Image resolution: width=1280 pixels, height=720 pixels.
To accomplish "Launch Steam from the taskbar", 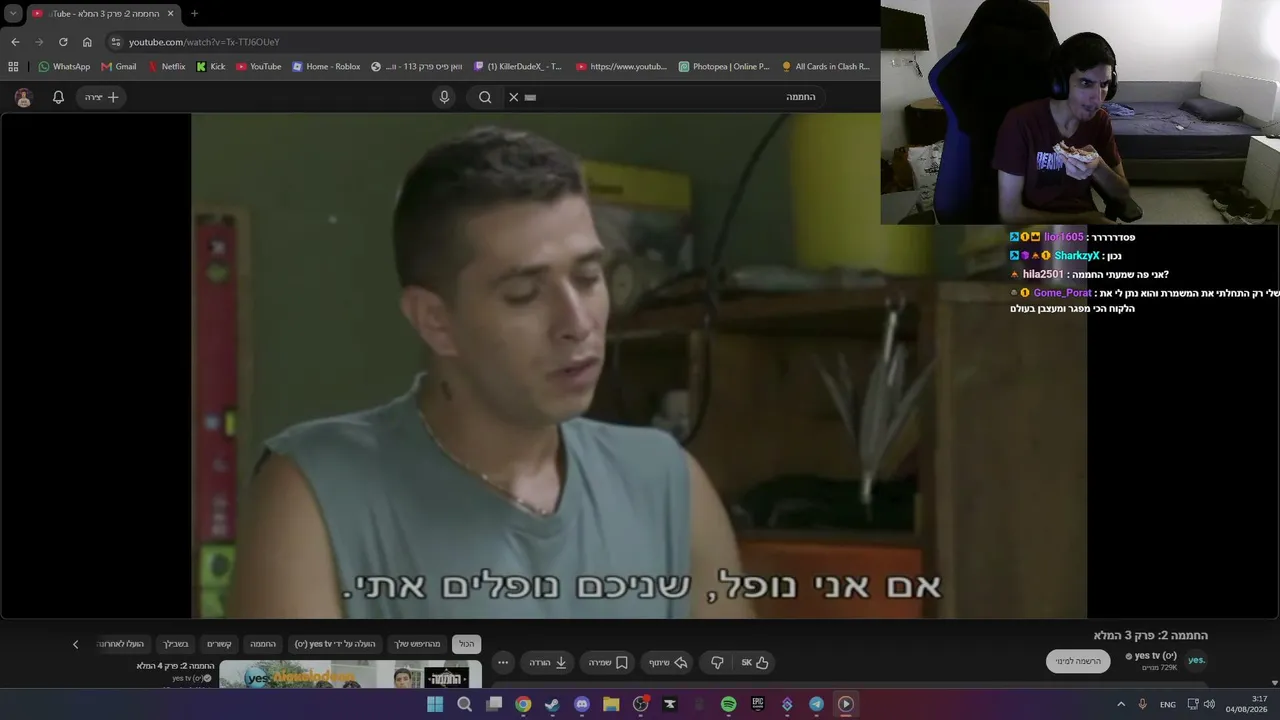I will pos(552,704).
